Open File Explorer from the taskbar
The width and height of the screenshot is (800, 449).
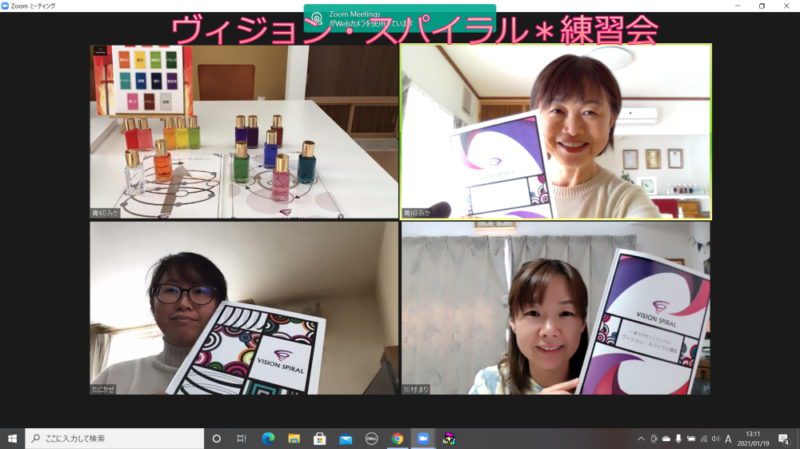tap(294, 438)
